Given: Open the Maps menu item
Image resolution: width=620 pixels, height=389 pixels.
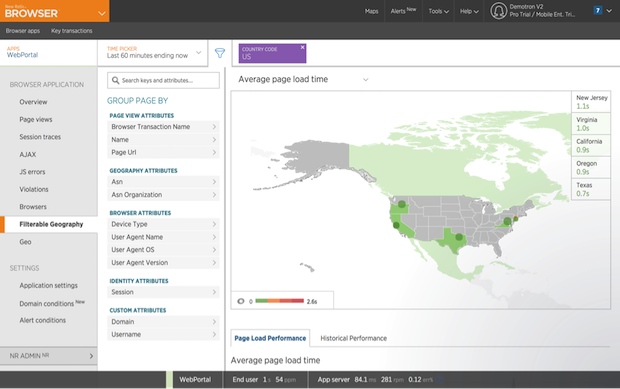Looking at the screenshot, I should [371, 11].
